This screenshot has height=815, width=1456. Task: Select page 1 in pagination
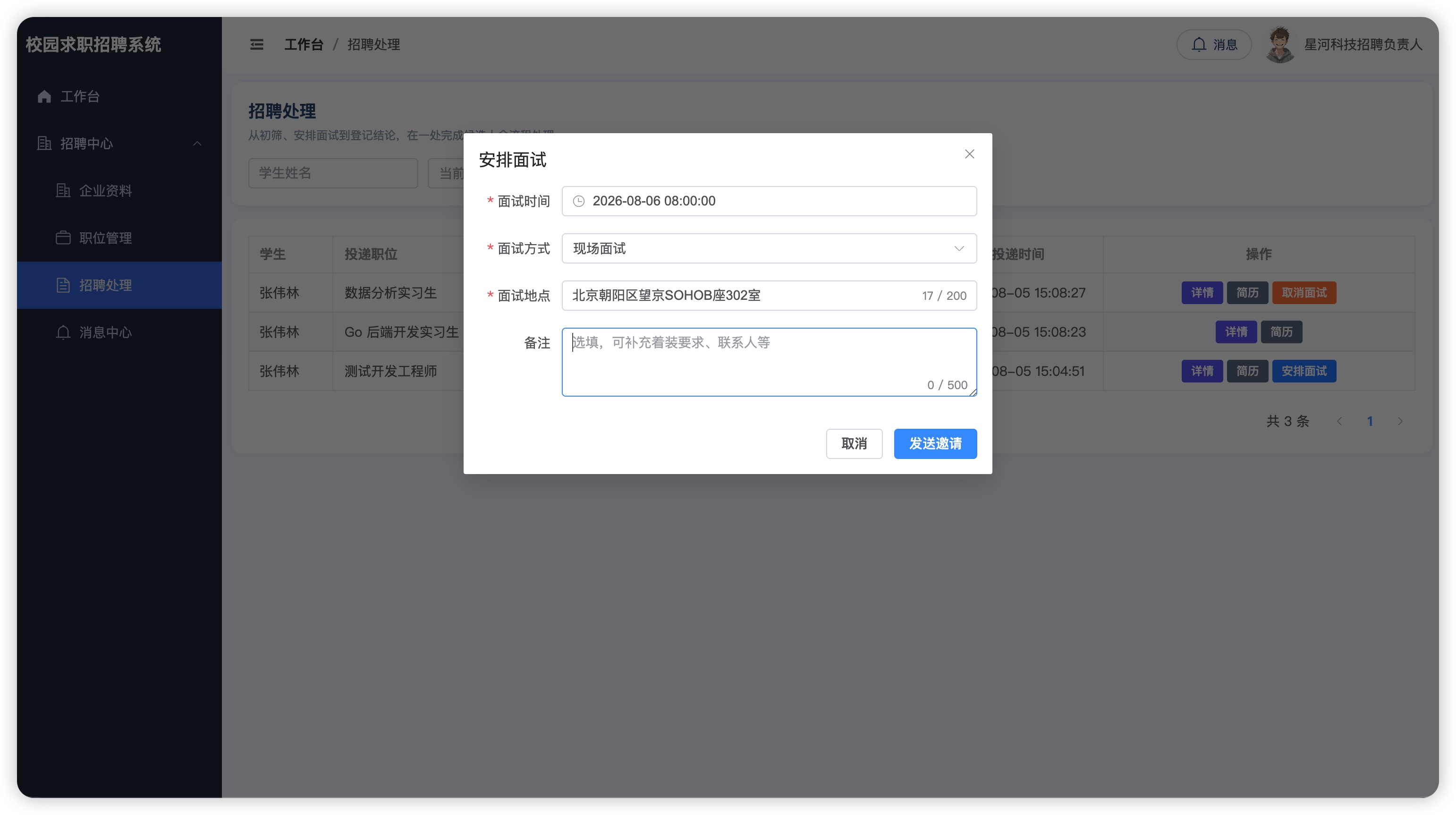(x=1370, y=421)
